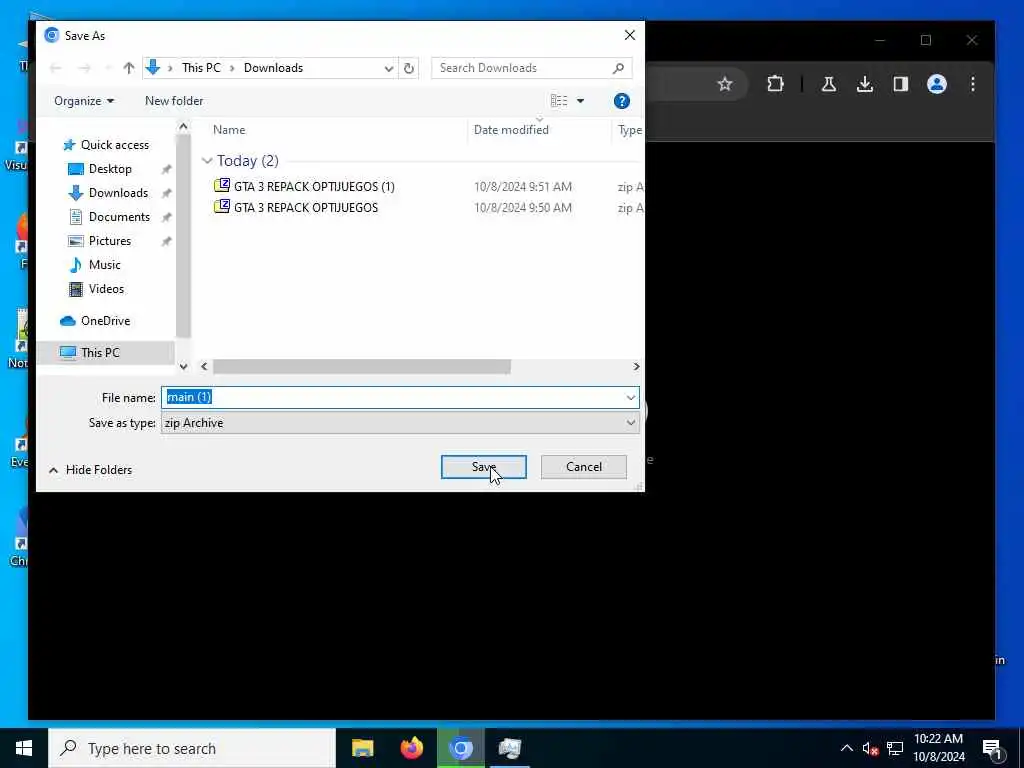Sort files by Name column header
The image size is (1024, 768).
coord(229,129)
